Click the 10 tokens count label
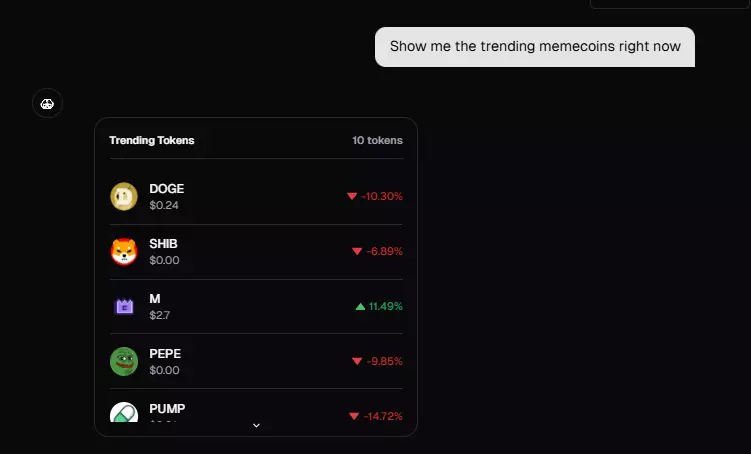 pyautogui.click(x=377, y=140)
